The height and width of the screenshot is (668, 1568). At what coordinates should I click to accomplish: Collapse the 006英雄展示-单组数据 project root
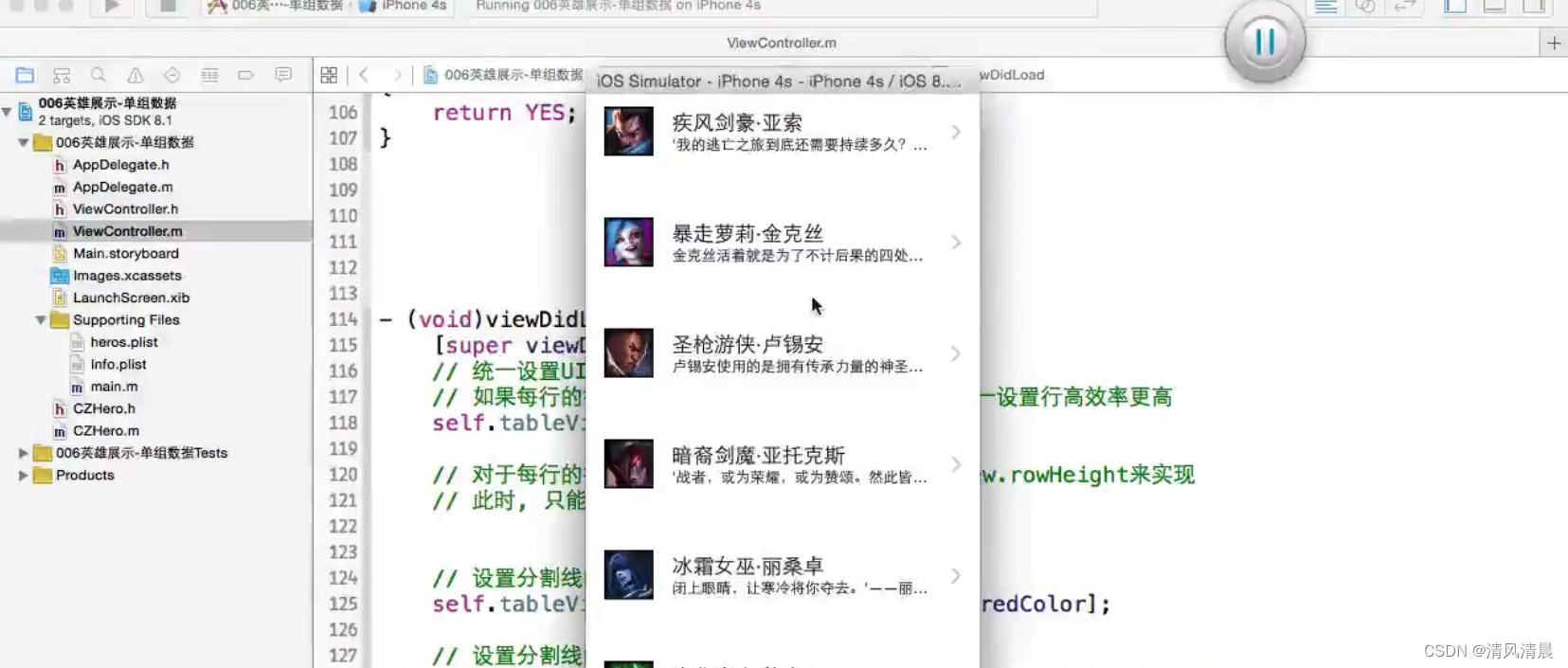coord(8,112)
